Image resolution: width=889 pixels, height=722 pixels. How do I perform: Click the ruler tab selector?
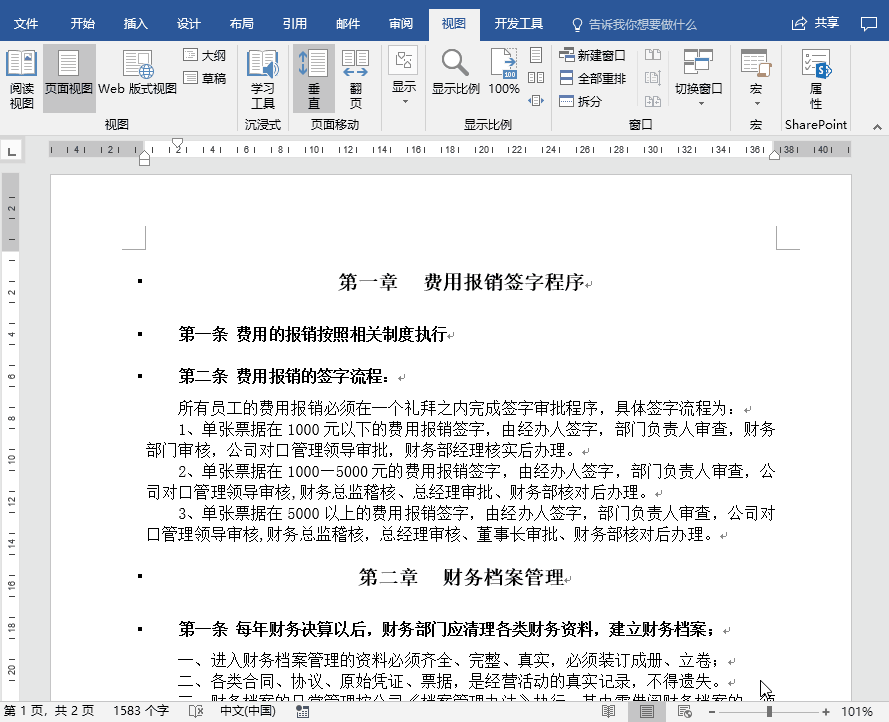[x=11, y=151]
